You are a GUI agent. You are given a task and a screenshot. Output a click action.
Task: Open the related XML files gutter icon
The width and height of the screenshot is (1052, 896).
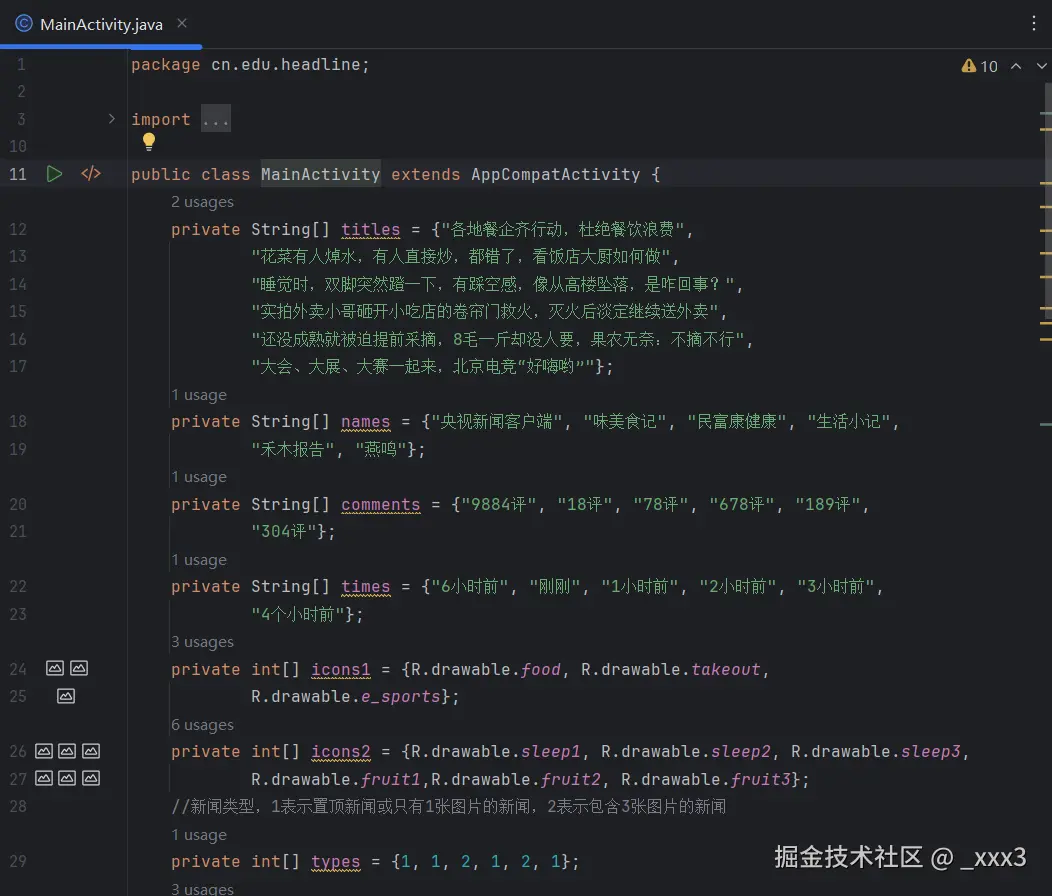pos(91,174)
